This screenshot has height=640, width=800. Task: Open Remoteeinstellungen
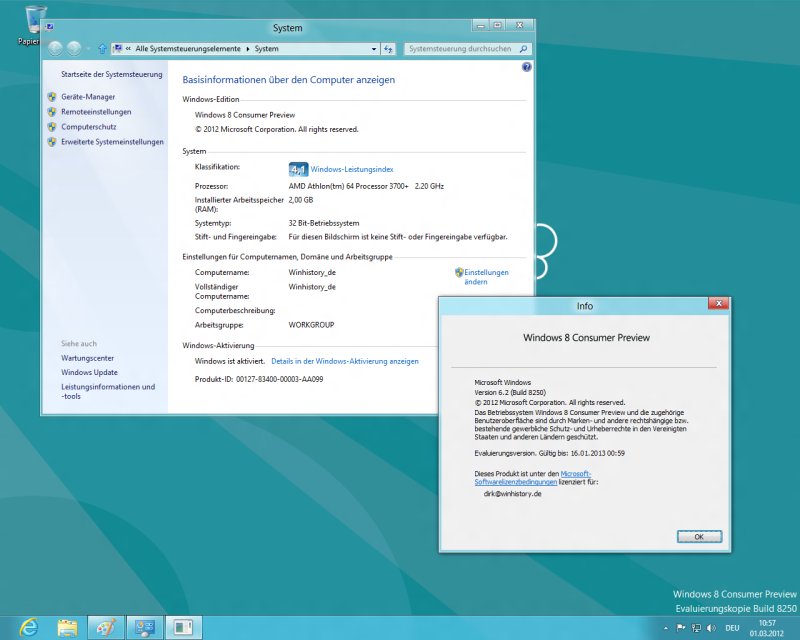96,112
